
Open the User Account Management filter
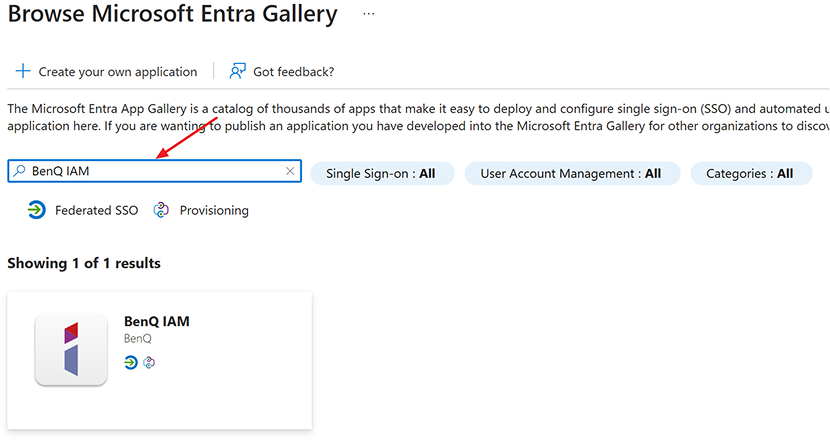click(571, 173)
